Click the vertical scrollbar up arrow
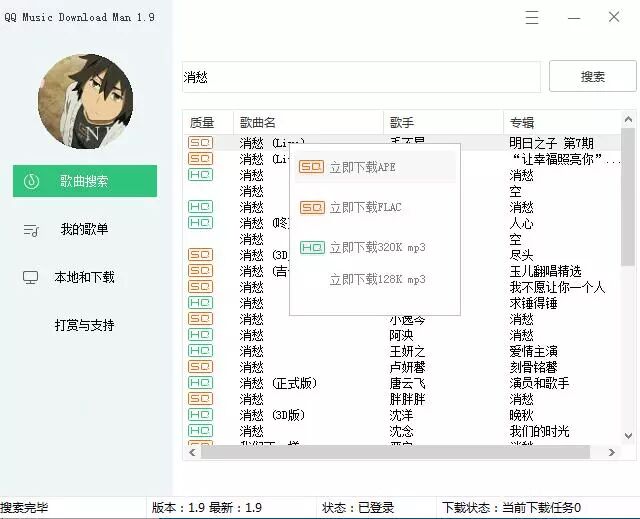This screenshot has width=640, height=519. tap(628, 119)
